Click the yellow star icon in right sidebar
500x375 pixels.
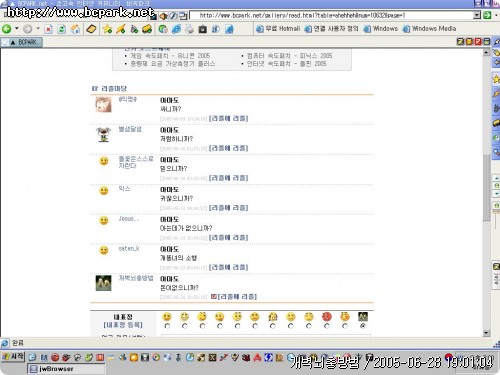[496, 79]
